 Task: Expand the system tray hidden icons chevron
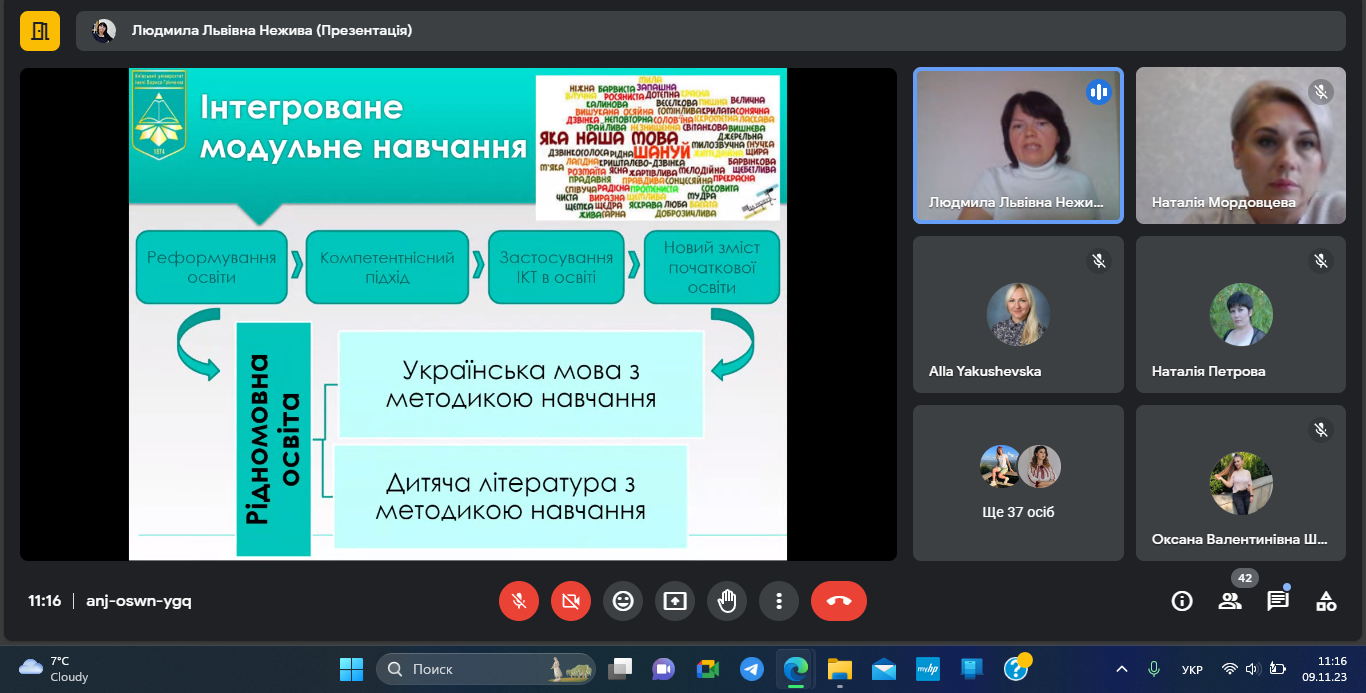pyautogui.click(x=1122, y=669)
